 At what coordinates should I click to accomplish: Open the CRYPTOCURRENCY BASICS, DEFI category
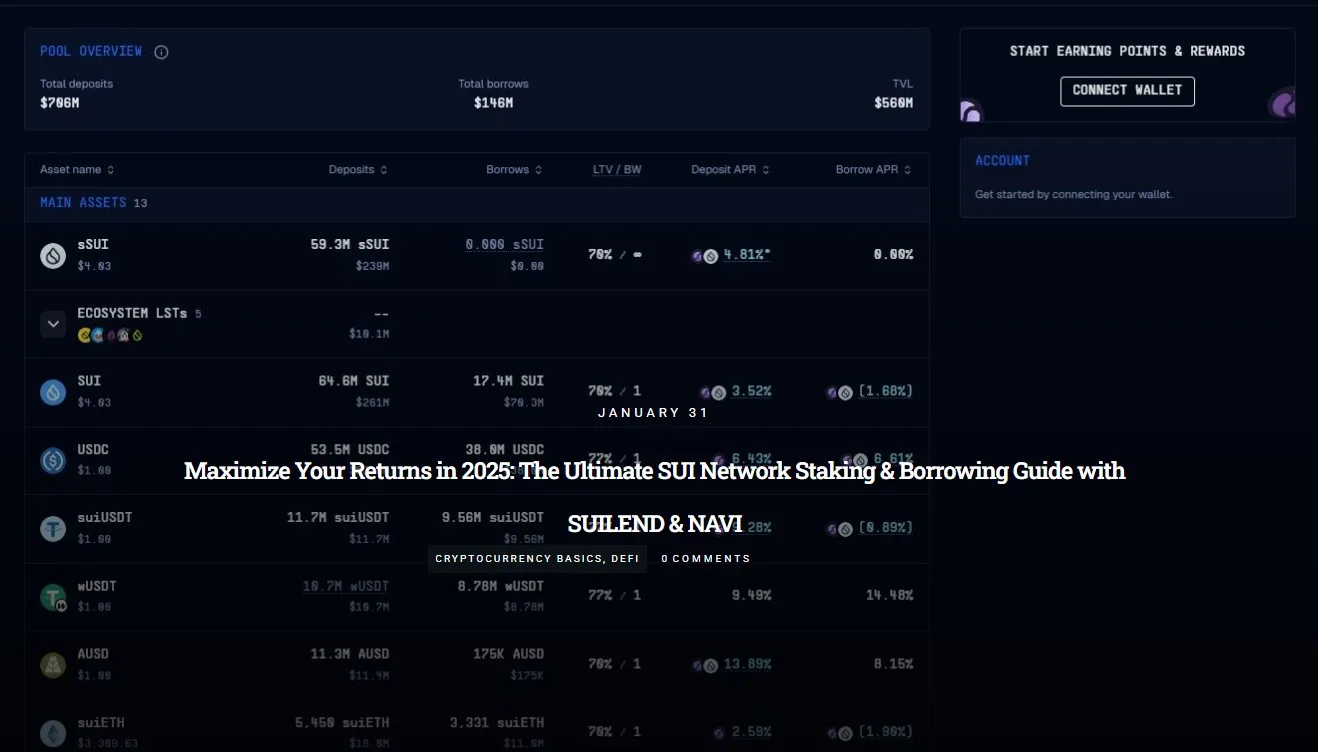click(537, 558)
